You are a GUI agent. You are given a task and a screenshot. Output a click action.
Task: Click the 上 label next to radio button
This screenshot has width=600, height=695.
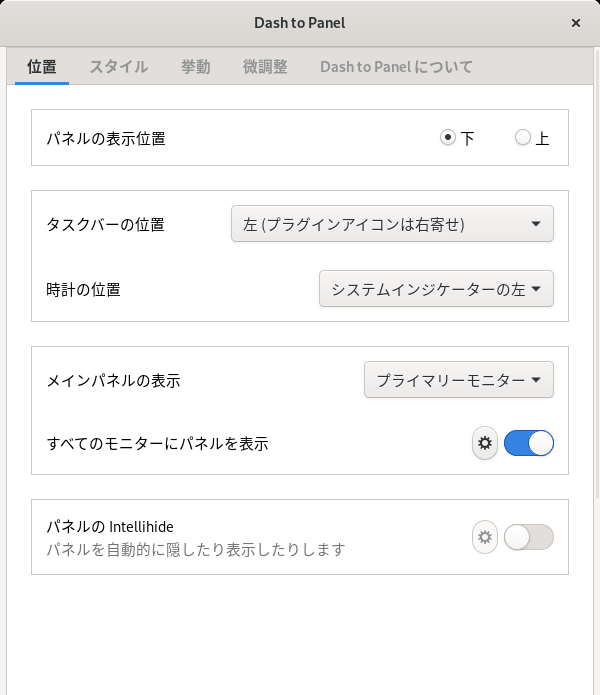click(542, 139)
